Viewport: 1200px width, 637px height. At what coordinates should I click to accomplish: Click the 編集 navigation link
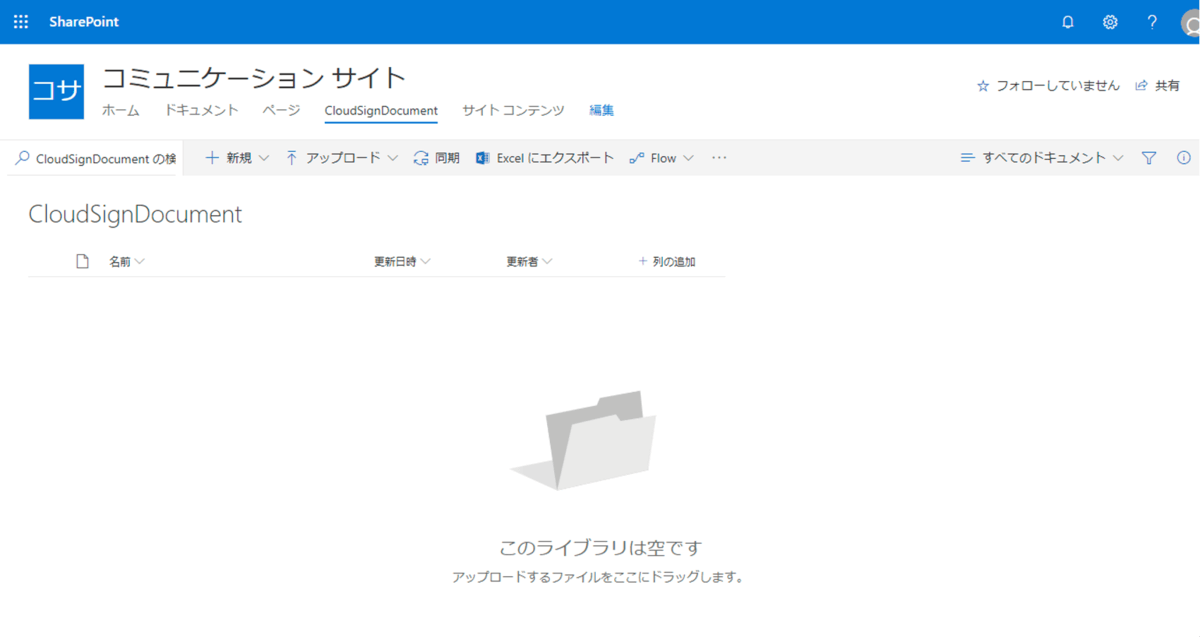click(602, 111)
